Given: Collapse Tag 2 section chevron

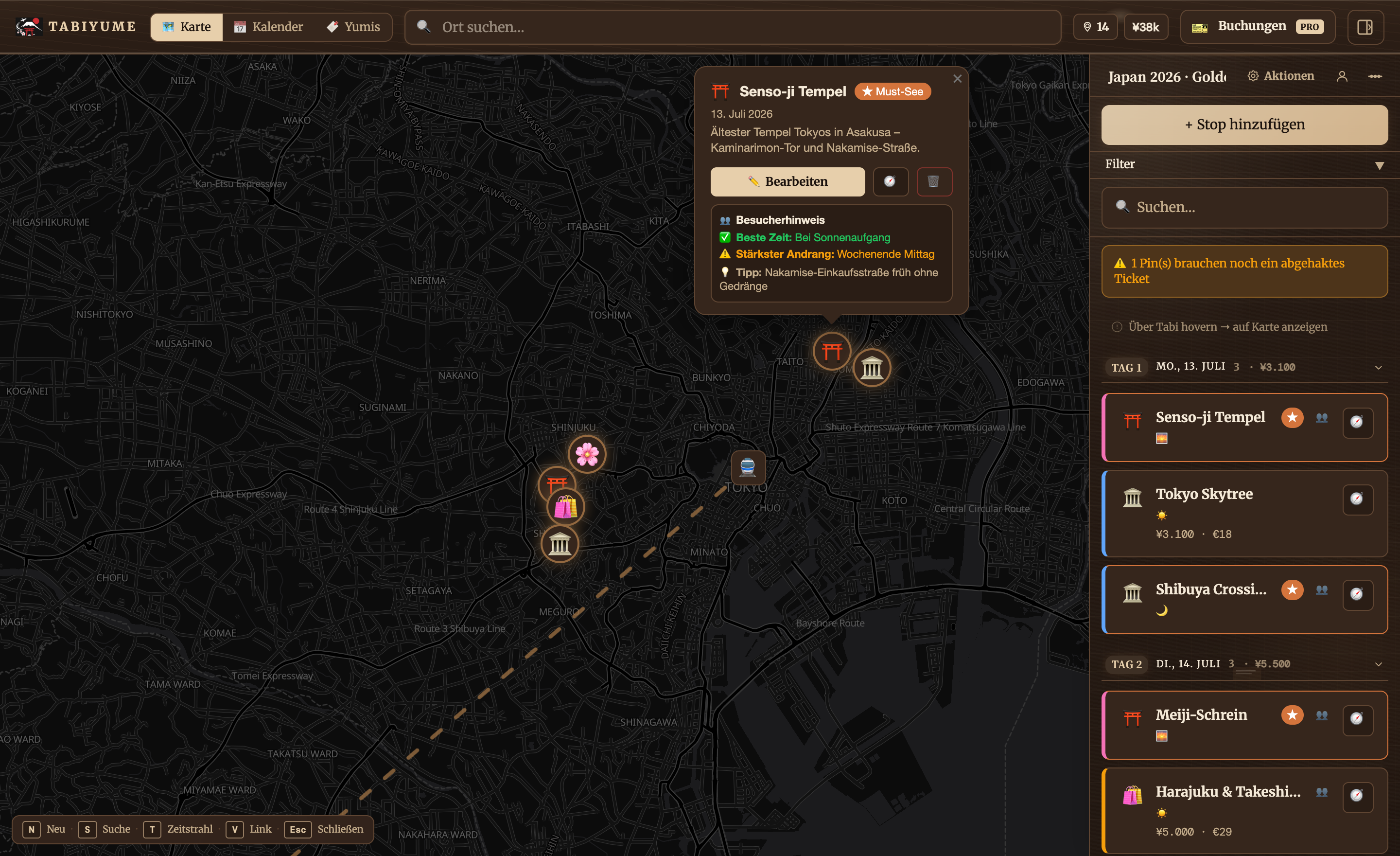Looking at the screenshot, I should (x=1379, y=664).
